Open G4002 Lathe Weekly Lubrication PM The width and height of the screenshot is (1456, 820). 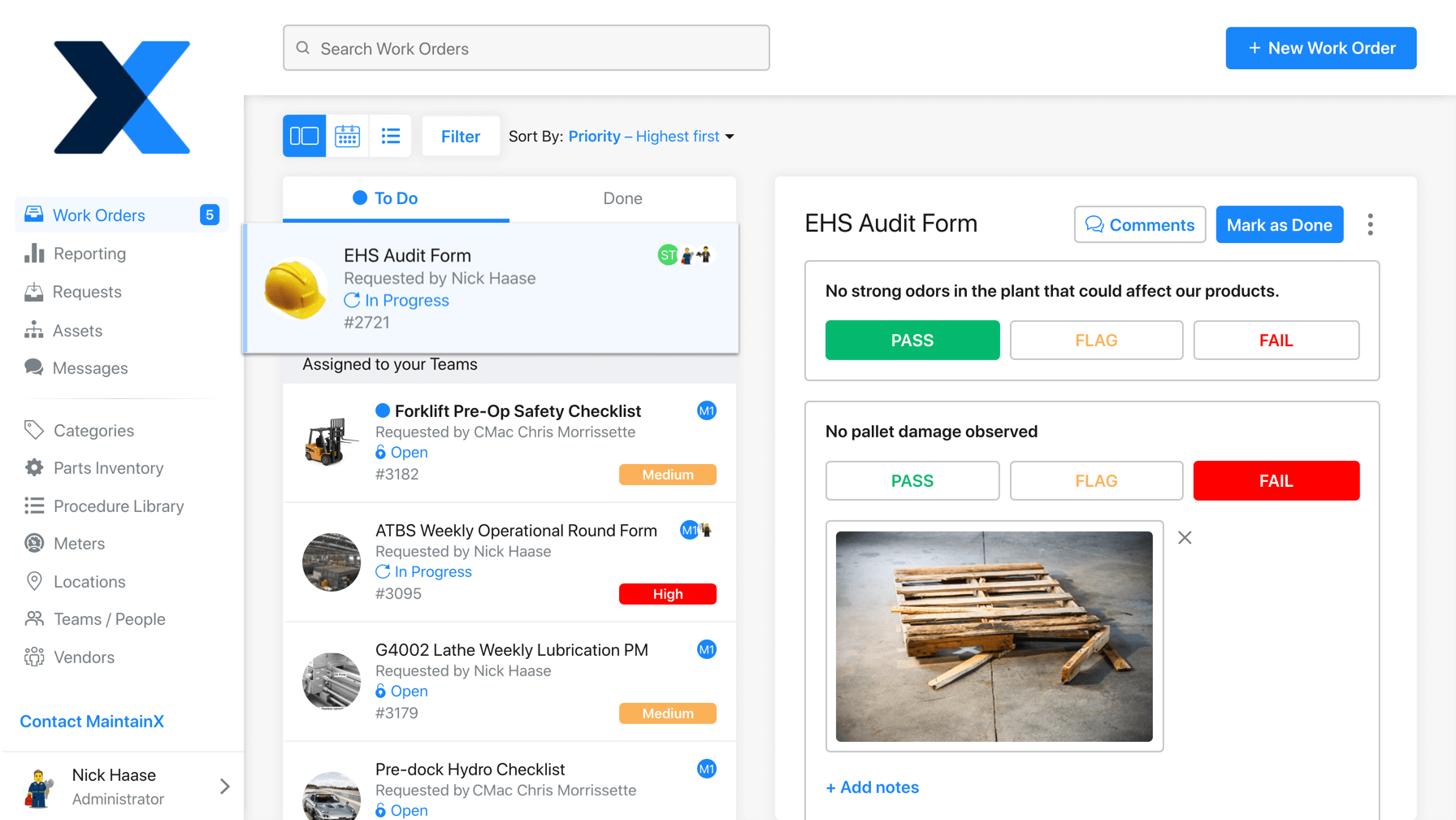509,682
